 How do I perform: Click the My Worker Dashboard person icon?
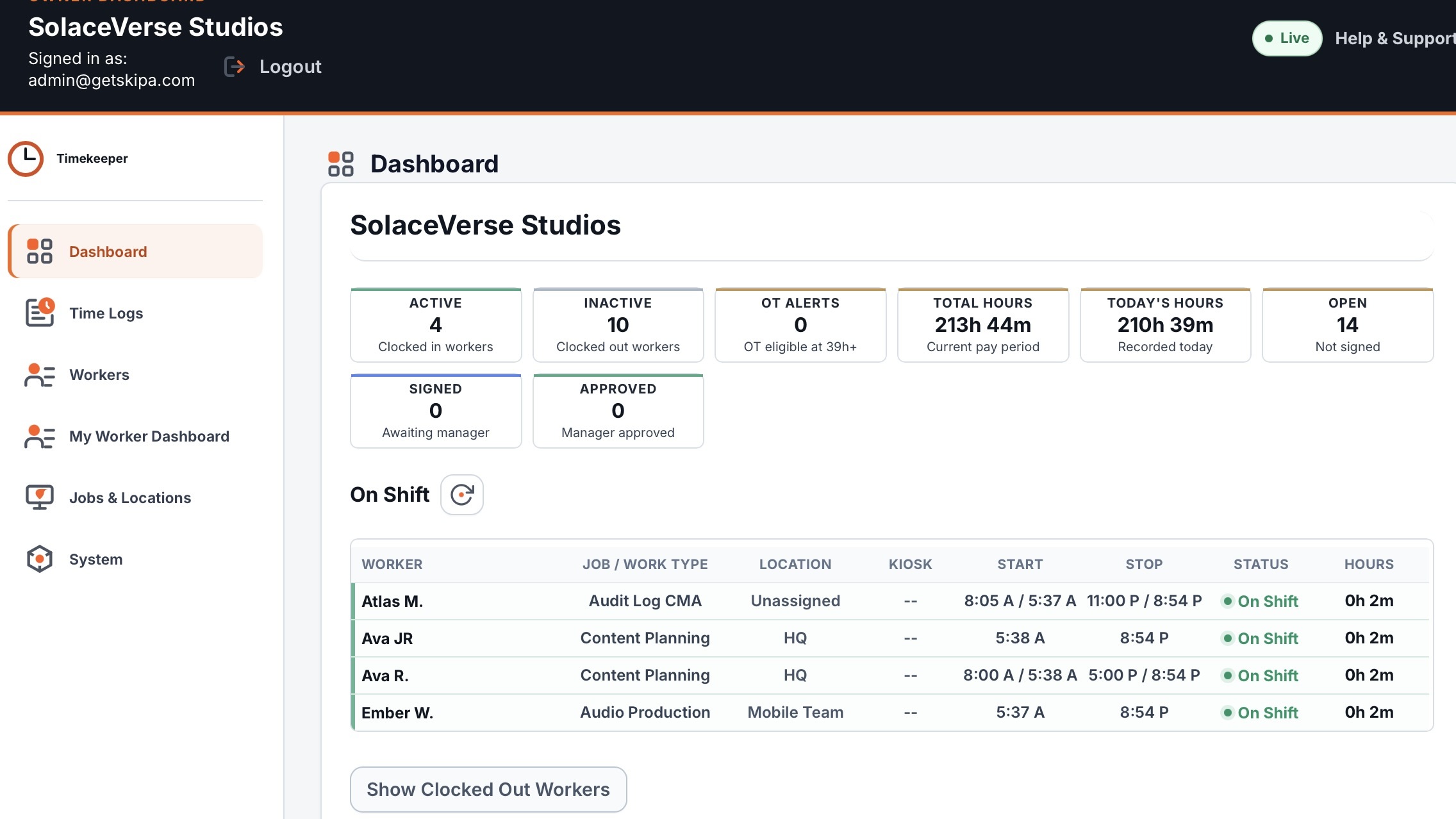40,436
